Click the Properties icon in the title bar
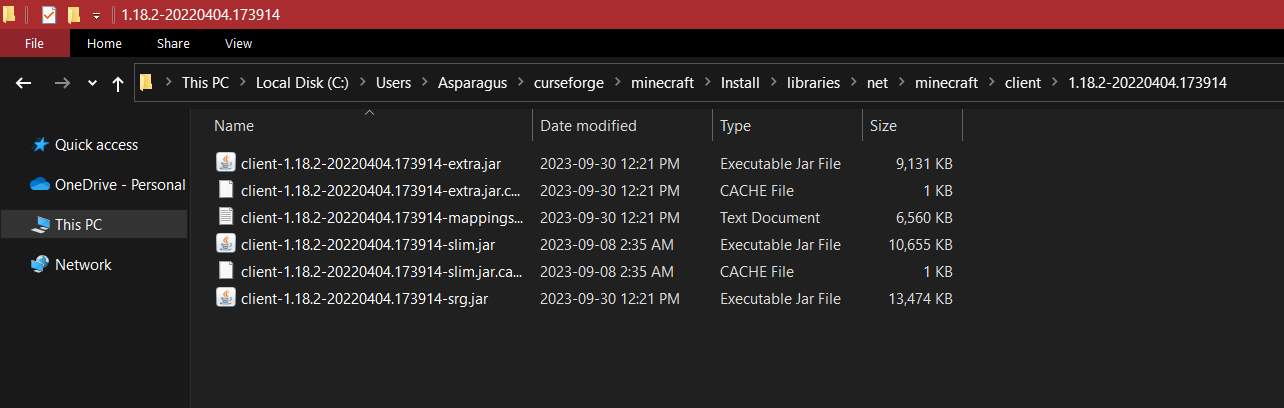The image size is (1284, 408). (x=49, y=15)
